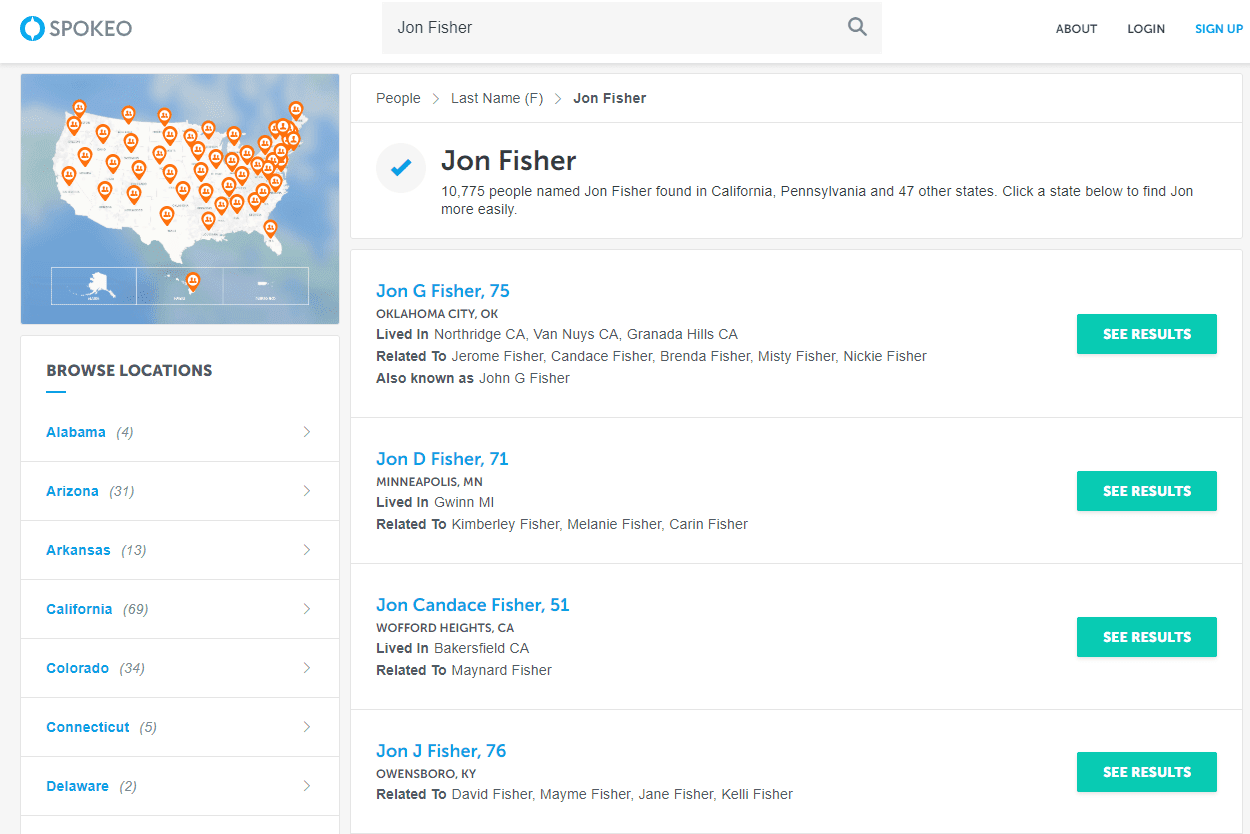This screenshot has width=1250, height=834.
Task: Click the Sign Up link
Action: pos(1218,29)
